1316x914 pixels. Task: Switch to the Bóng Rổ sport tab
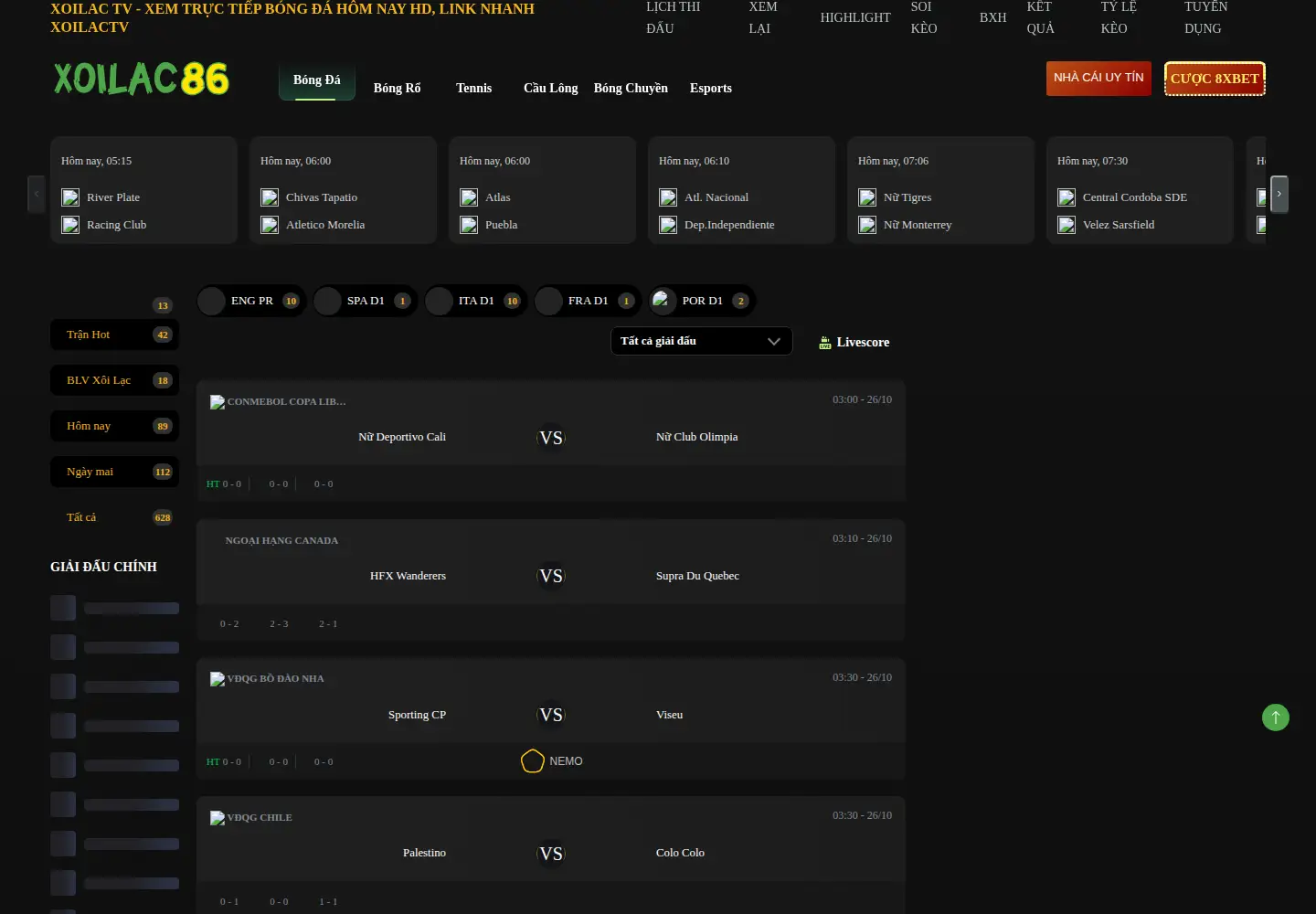click(x=398, y=88)
